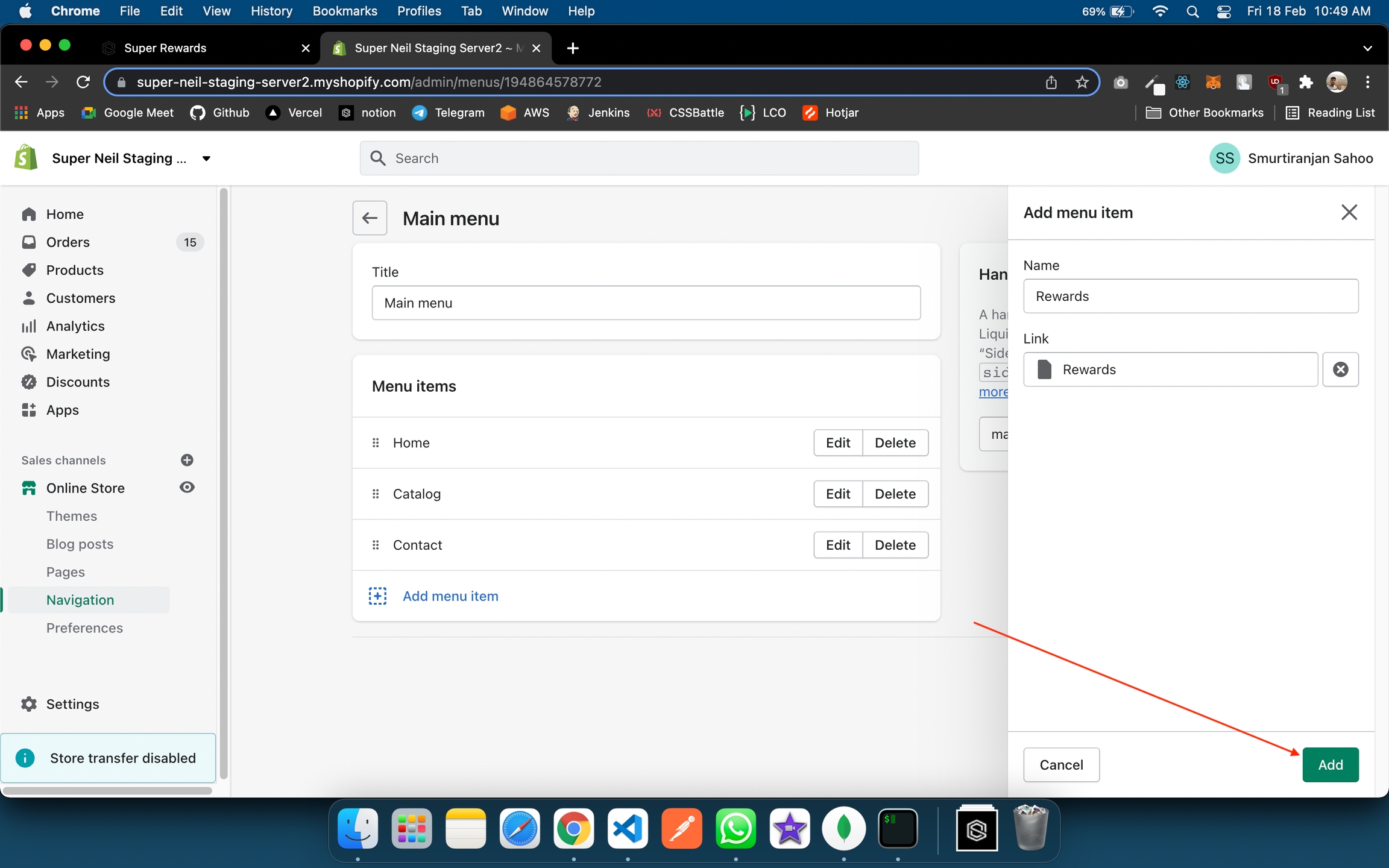View online store via eye icon
Image resolution: width=1389 pixels, height=868 pixels.
coord(187,488)
